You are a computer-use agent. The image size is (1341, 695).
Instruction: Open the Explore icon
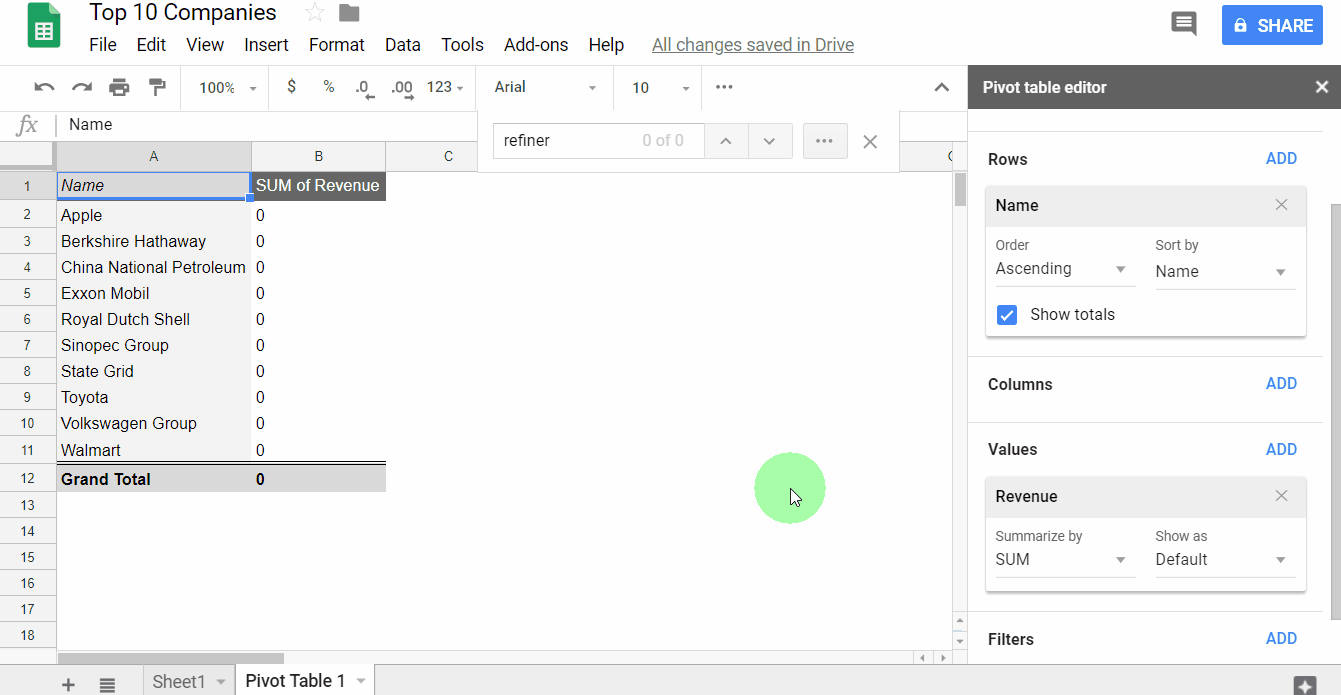1305,685
